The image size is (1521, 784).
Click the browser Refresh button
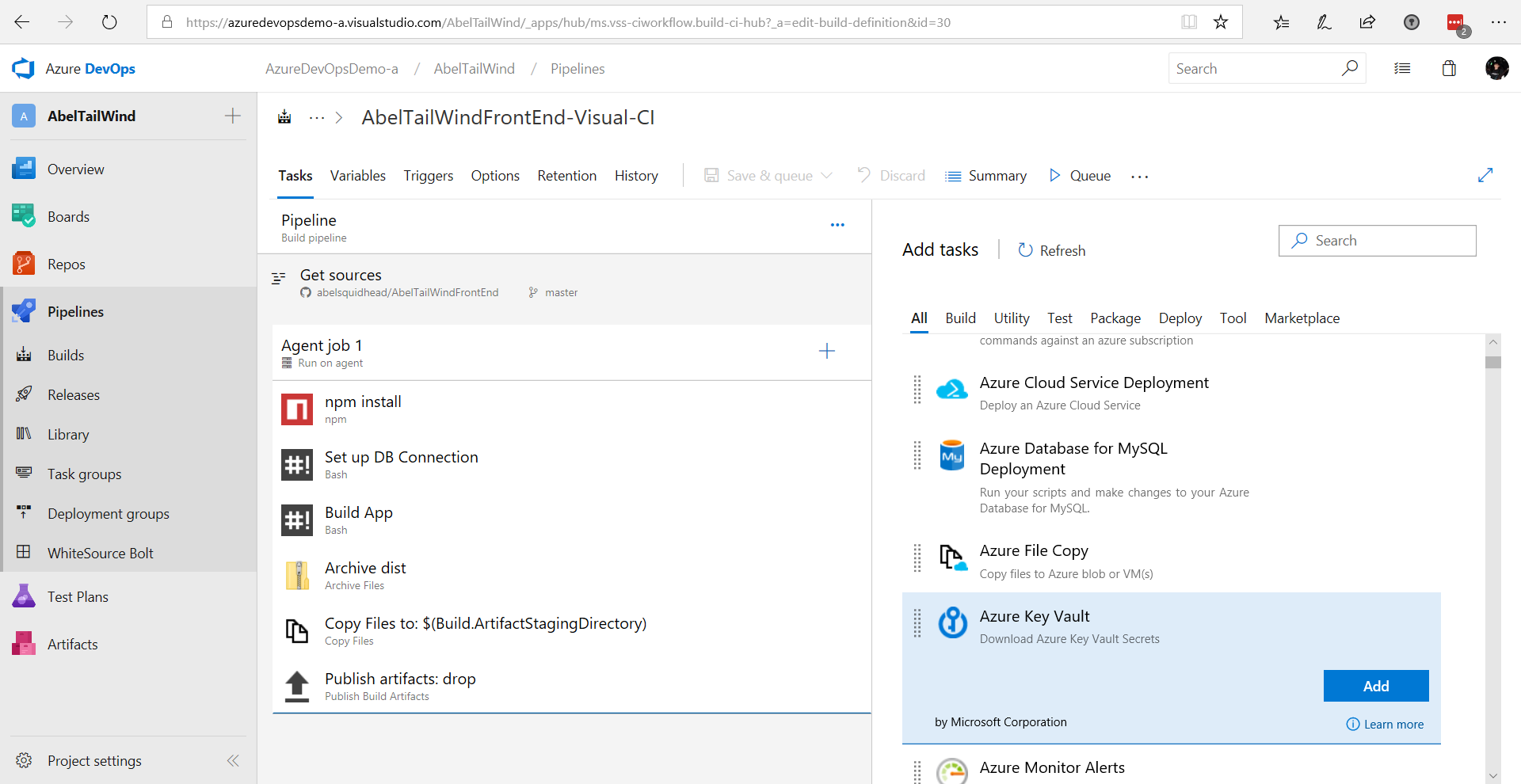[x=109, y=22]
